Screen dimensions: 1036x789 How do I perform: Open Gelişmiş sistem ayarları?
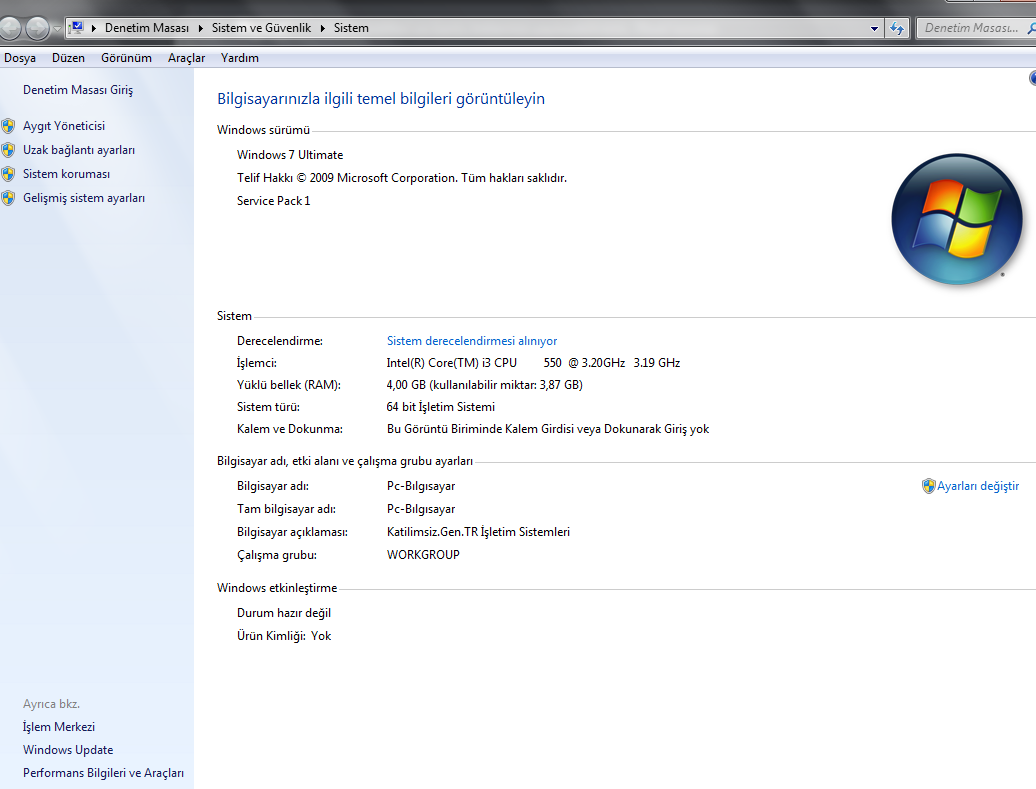coord(84,198)
